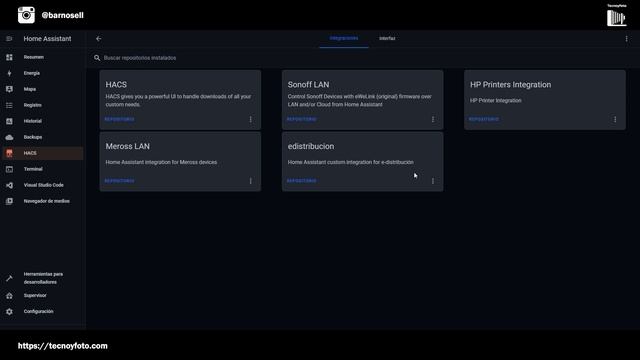The width and height of the screenshot is (640, 360).
Task: Select the Resumen sidebar label
Action: point(33,57)
